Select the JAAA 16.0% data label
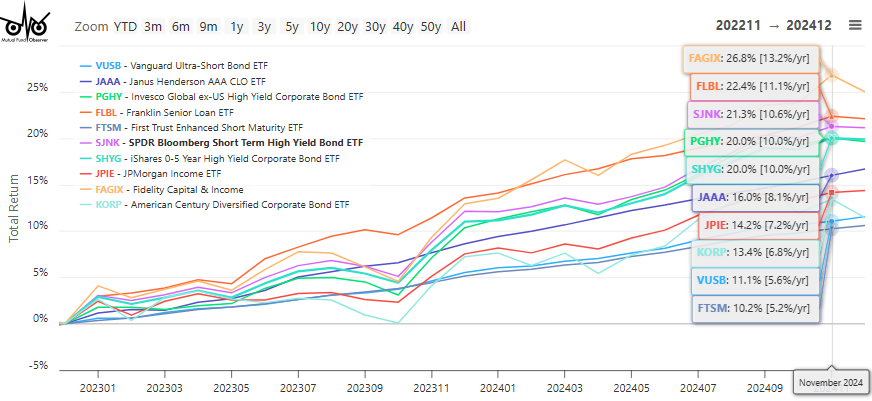The height and width of the screenshot is (401, 872). click(x=755, y=198)
